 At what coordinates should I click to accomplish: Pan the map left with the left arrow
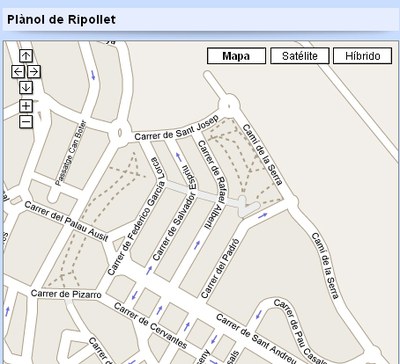(x=18, y=72)
